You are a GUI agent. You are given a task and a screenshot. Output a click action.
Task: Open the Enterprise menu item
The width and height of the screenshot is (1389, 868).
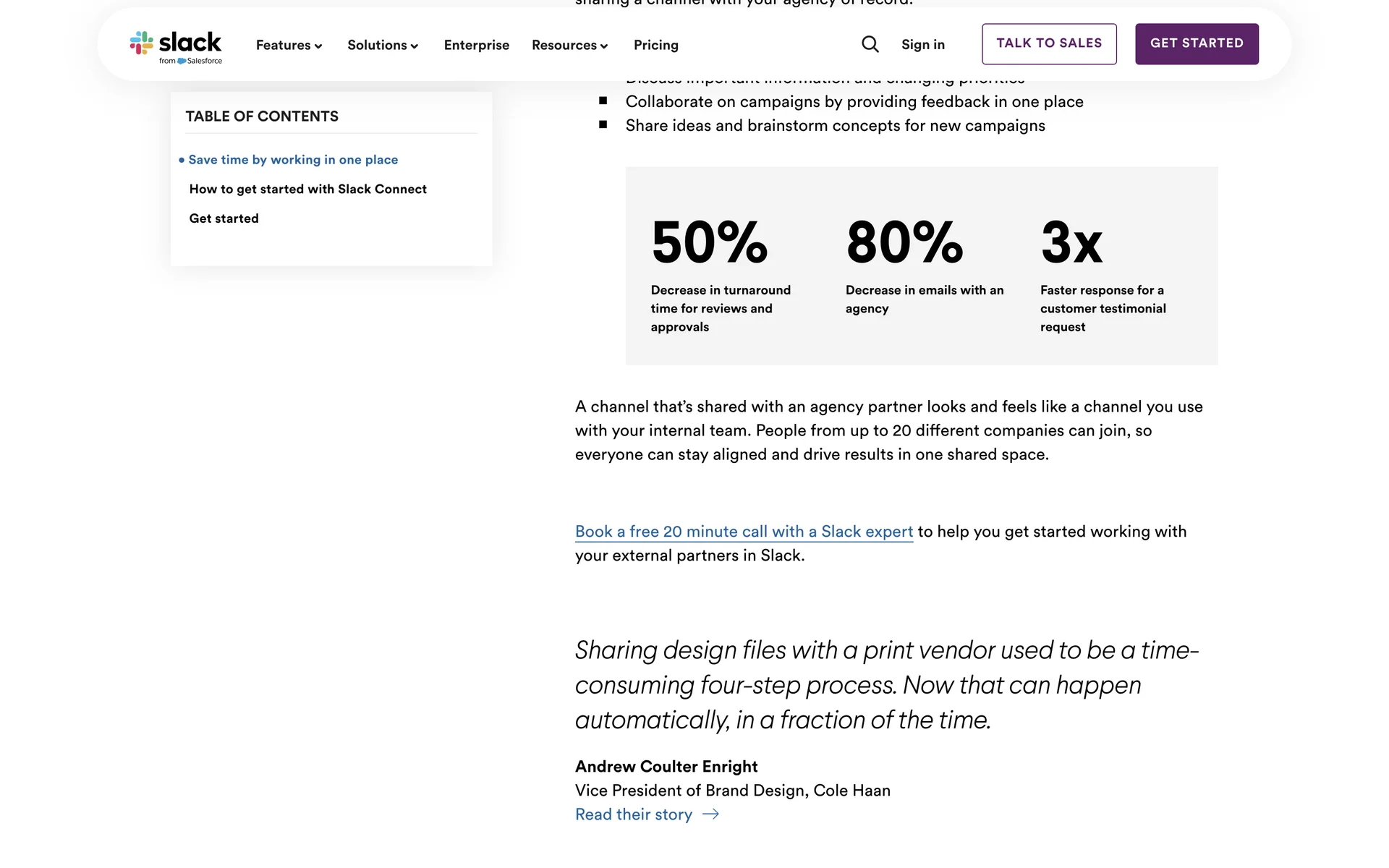(x=476, y=45)
